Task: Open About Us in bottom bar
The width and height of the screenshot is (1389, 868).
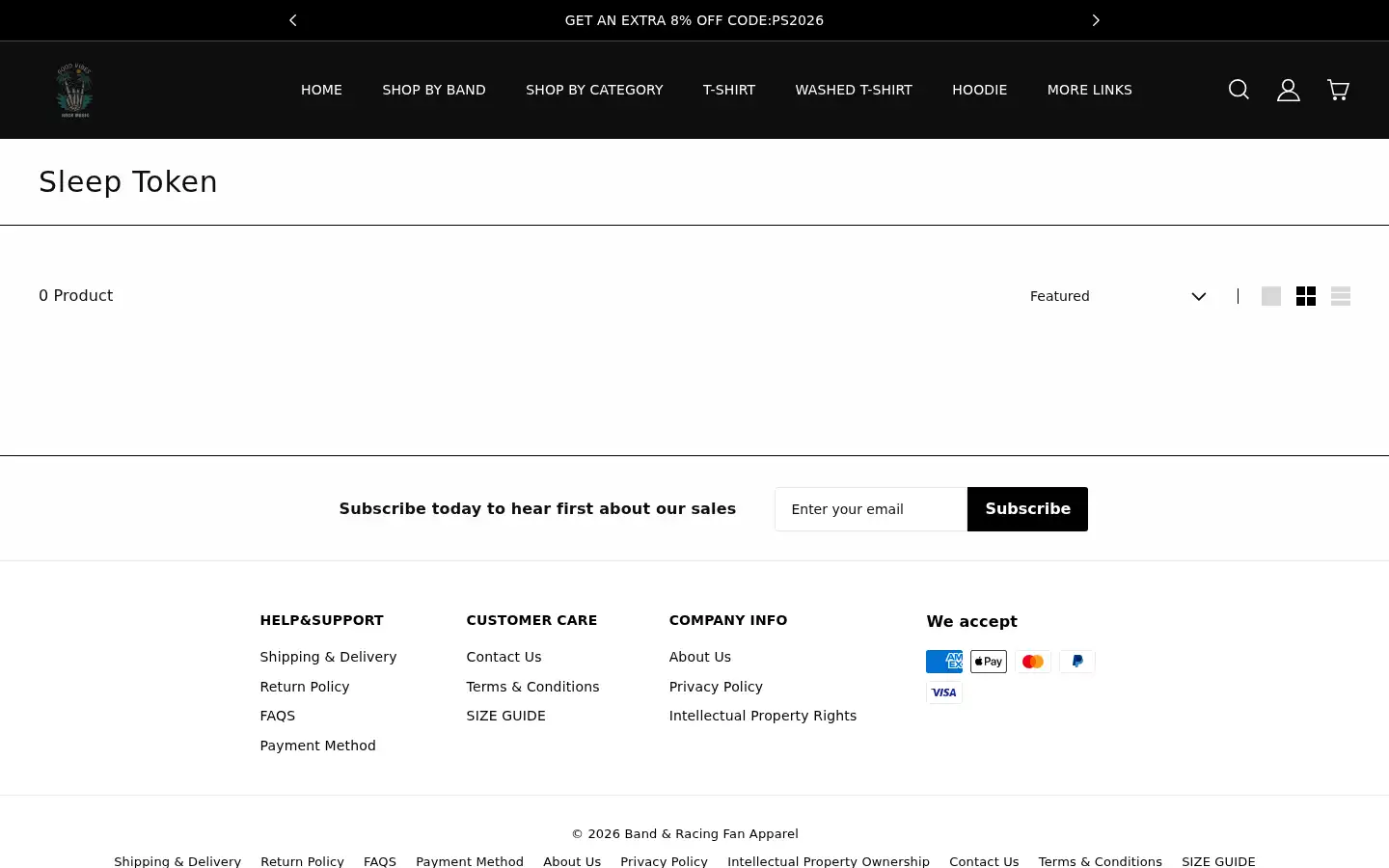Action: 572,861
